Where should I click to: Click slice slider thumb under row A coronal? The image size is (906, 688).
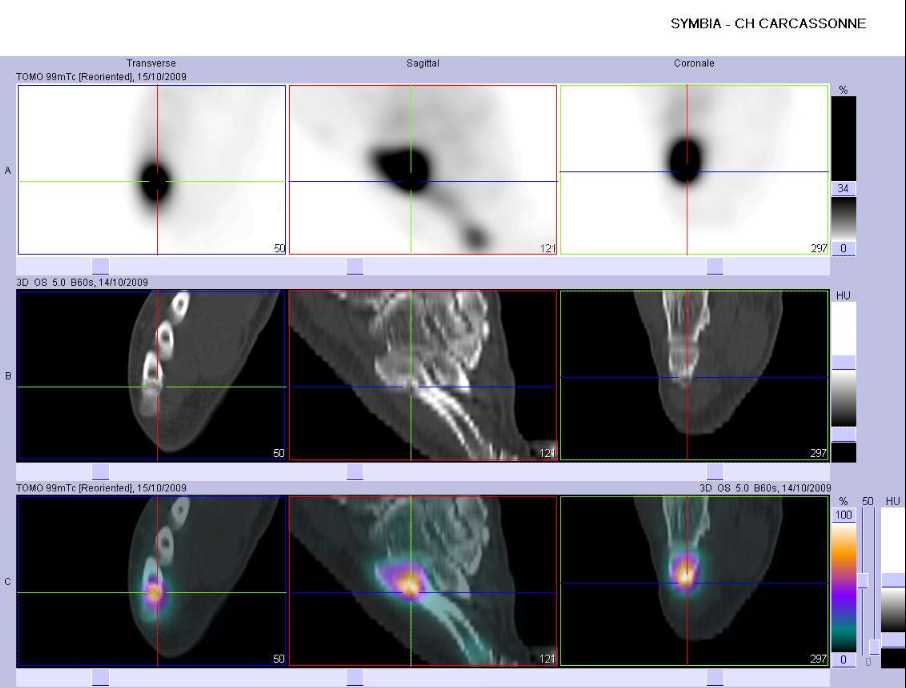[x=715, y=266]
